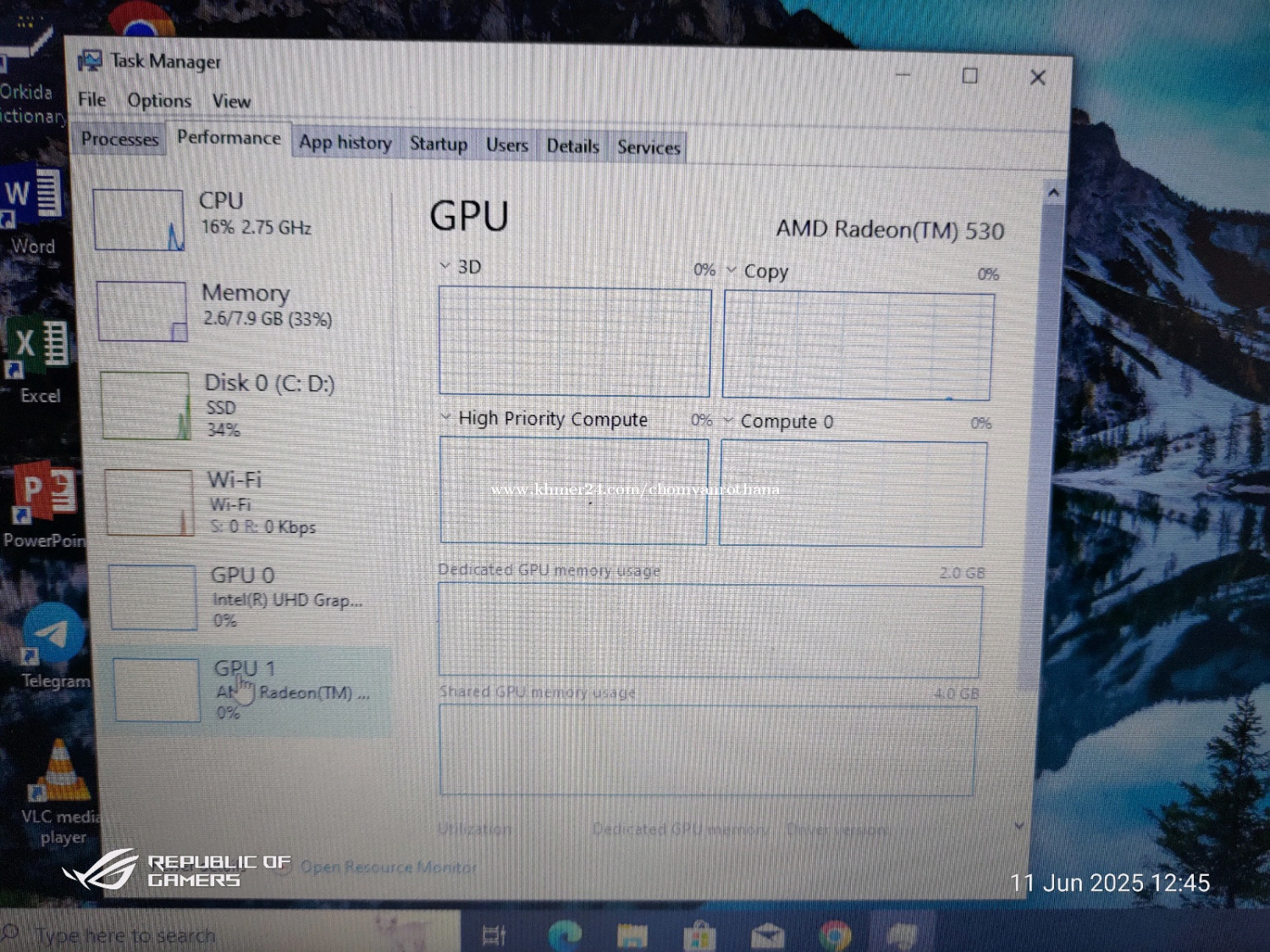Click the AMD Radeon(TM) 530 label
The width and height of the screenshot is (1270, 952).
(x=890, y=230)
